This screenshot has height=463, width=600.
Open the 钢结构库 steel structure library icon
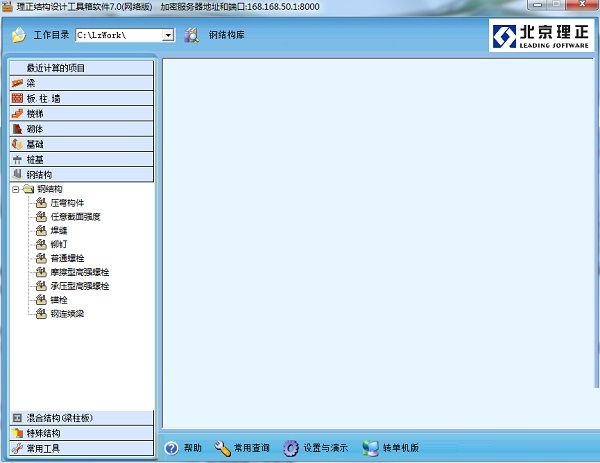[191, 35]
